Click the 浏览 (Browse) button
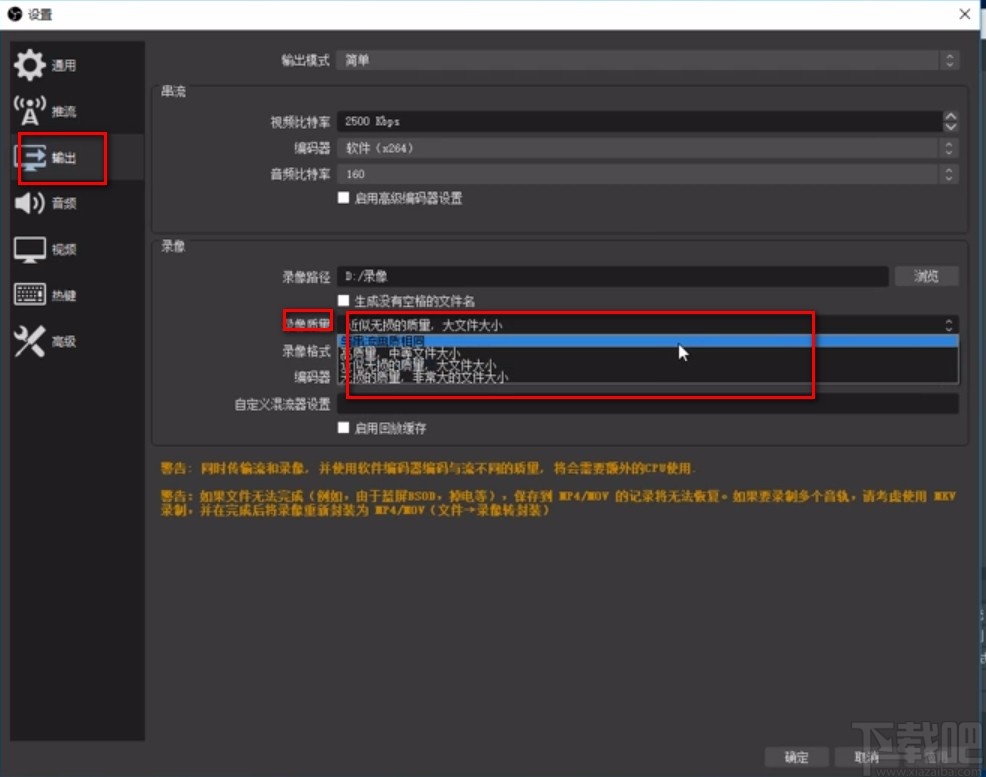This screenshot has width=986, height=777. pos(927,276)
